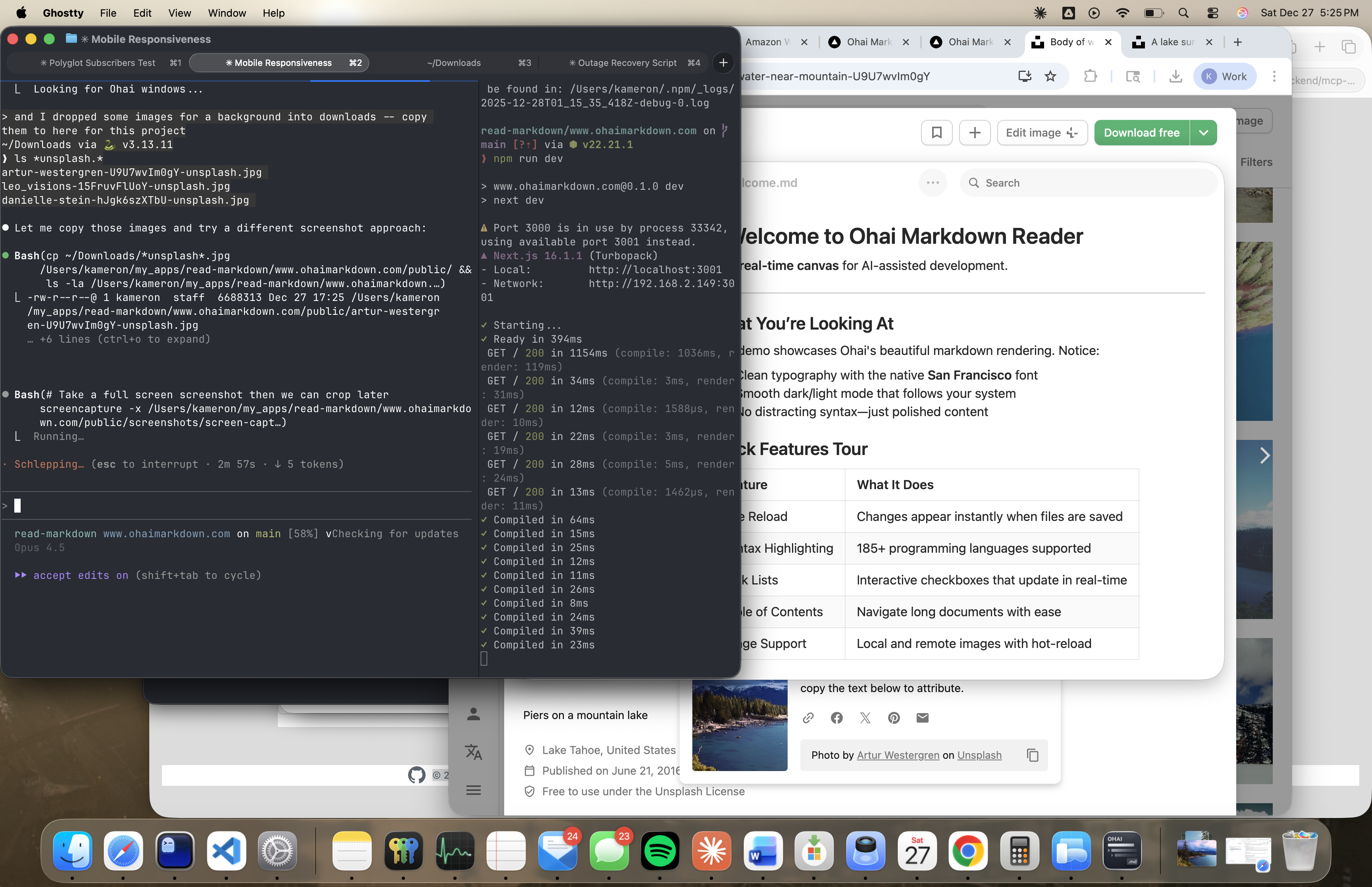Image resolution: width=1372 pixels, height=887 pixels.
Task: Open the GitHub icon in the background window
Action: click(x=416, y=775)
